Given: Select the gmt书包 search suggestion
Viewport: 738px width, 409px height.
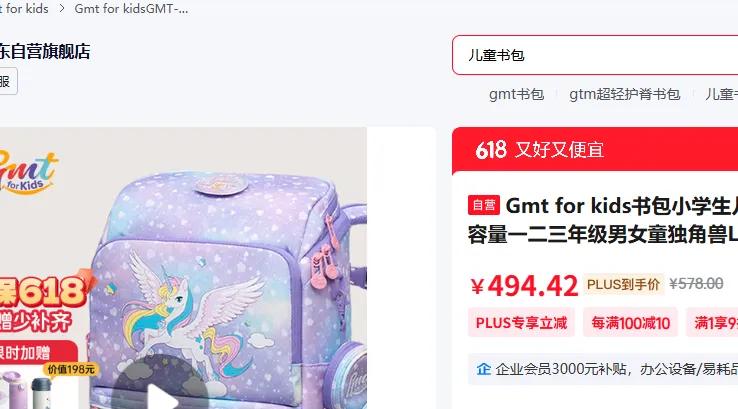Looking at the screenshot, I should click(x=516, y=94).
